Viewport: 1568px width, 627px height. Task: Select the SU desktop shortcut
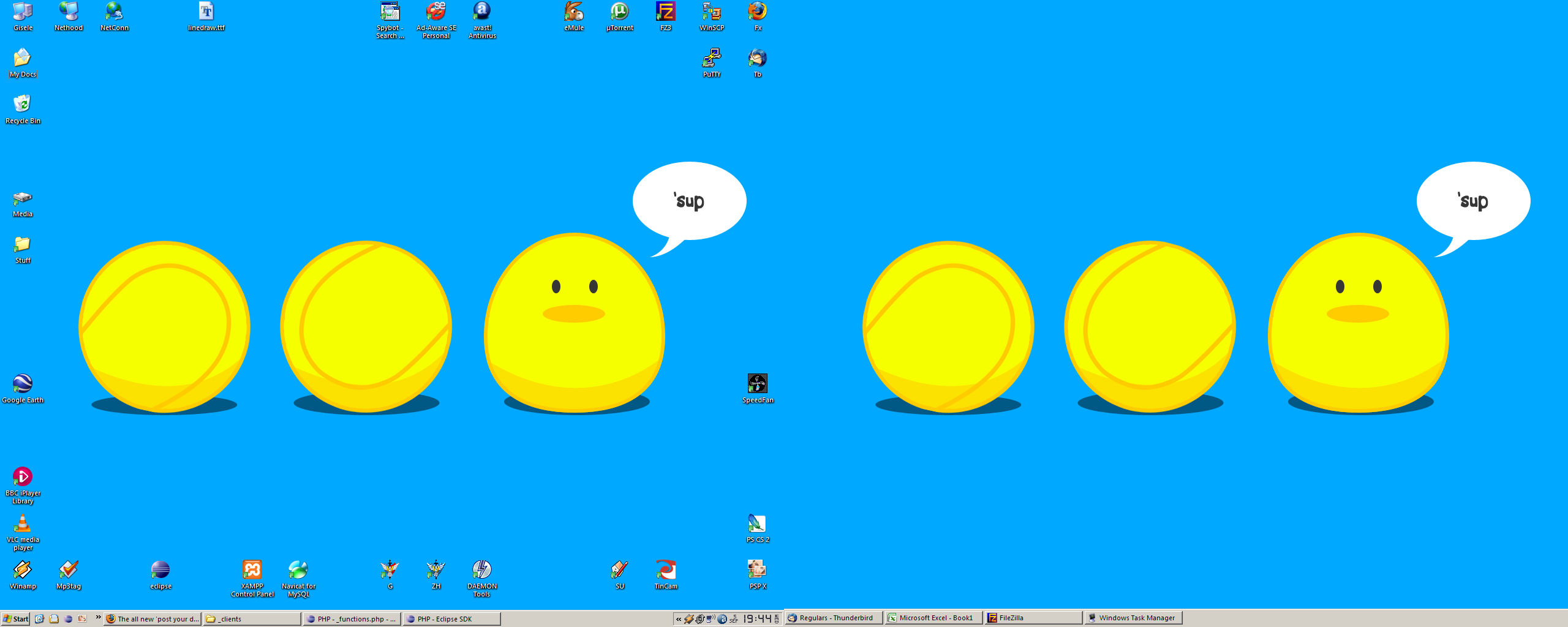click(x=620, y=575)
